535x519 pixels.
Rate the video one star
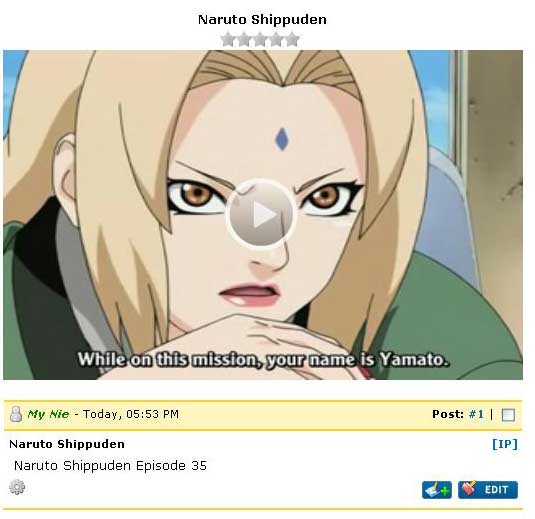[x=228, y=40]
